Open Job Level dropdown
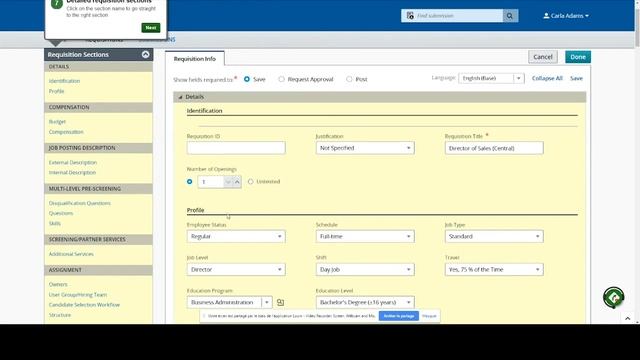The width and height of the screenshot is (640, 360). coord(236,269)
